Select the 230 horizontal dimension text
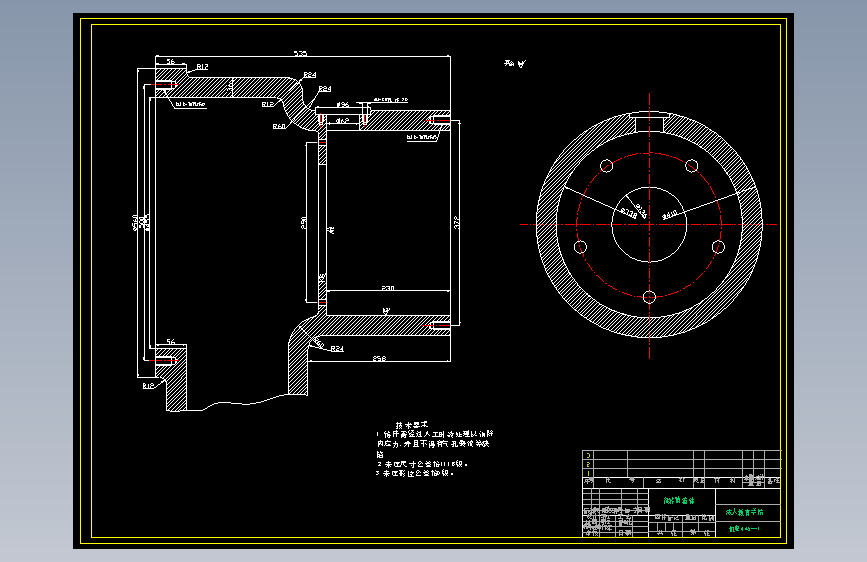 [388, 288]
